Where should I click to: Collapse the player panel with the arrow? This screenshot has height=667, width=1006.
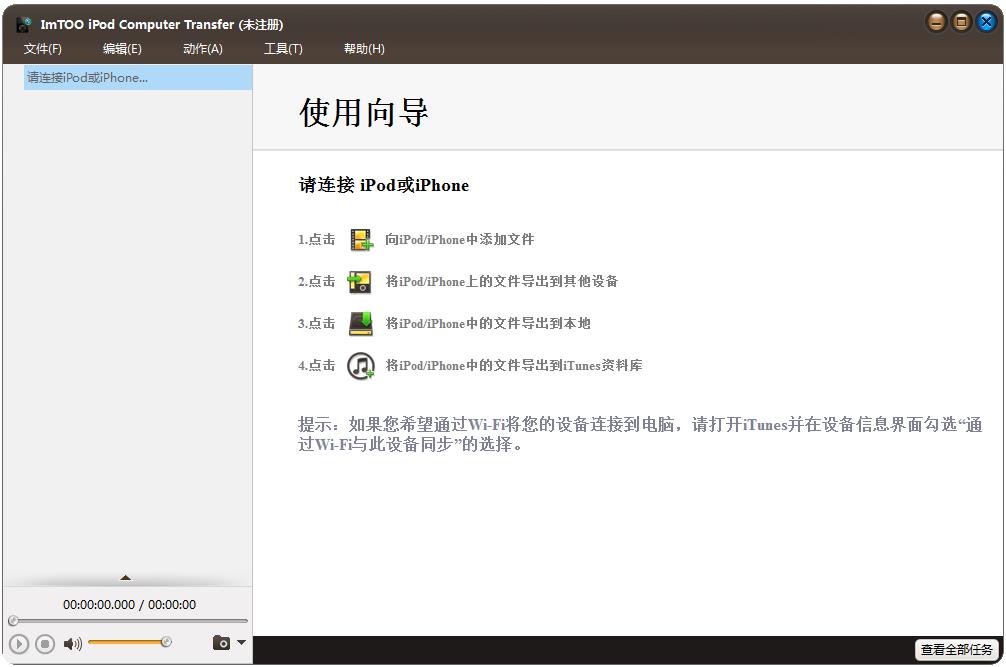pos(126,577)
